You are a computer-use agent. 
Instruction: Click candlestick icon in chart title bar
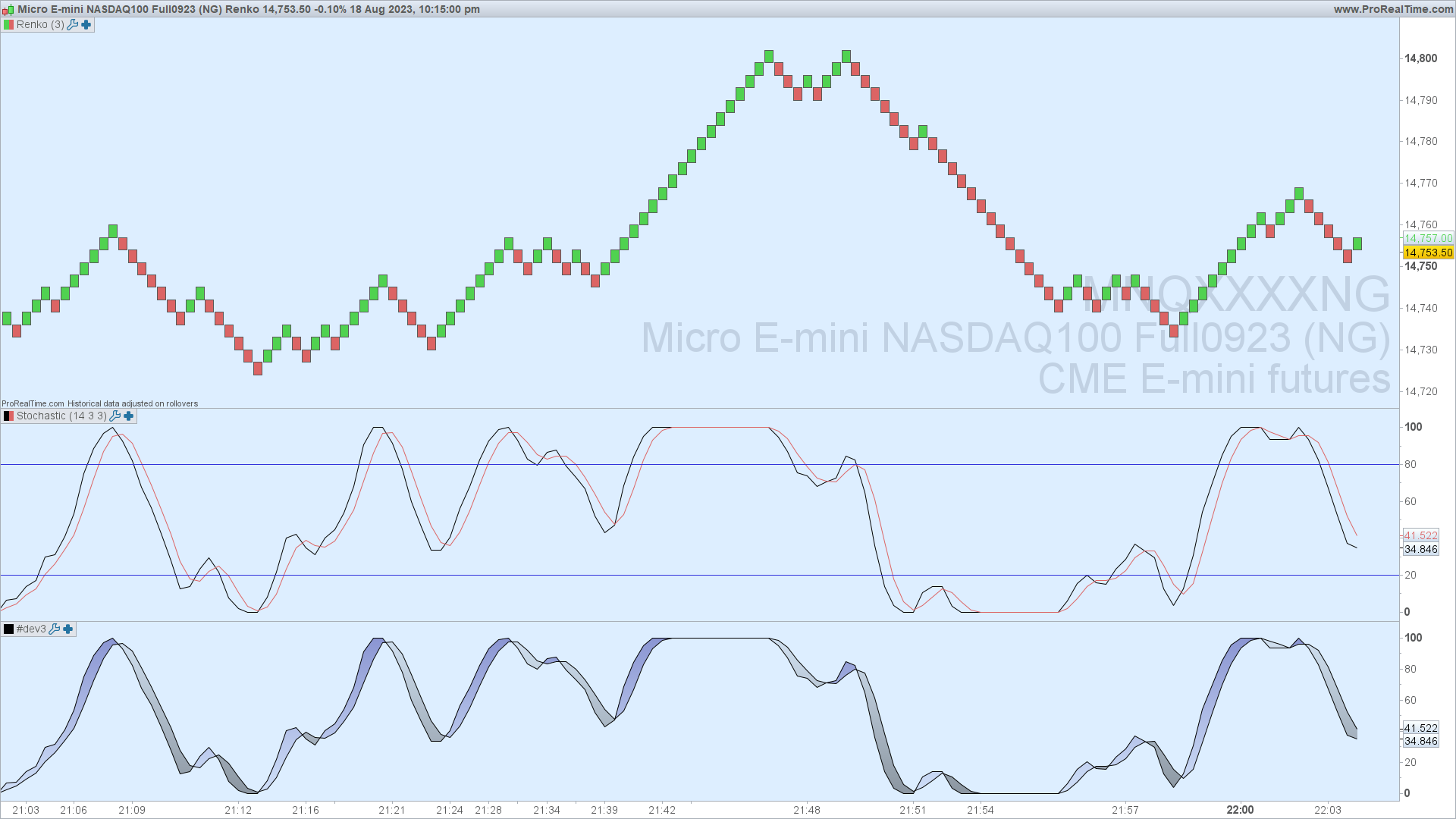8,10
